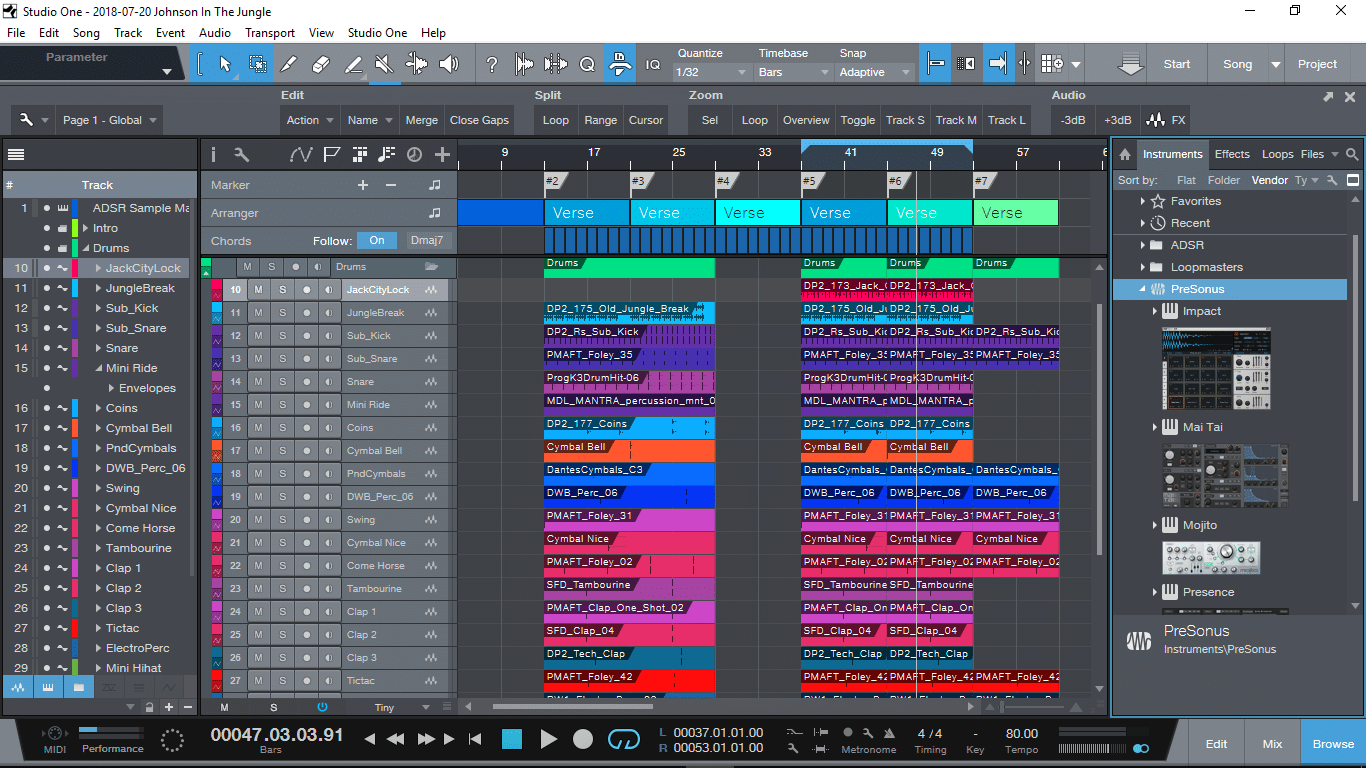Expand the Loopmasters vendor folder

(x=1143, y=267)
